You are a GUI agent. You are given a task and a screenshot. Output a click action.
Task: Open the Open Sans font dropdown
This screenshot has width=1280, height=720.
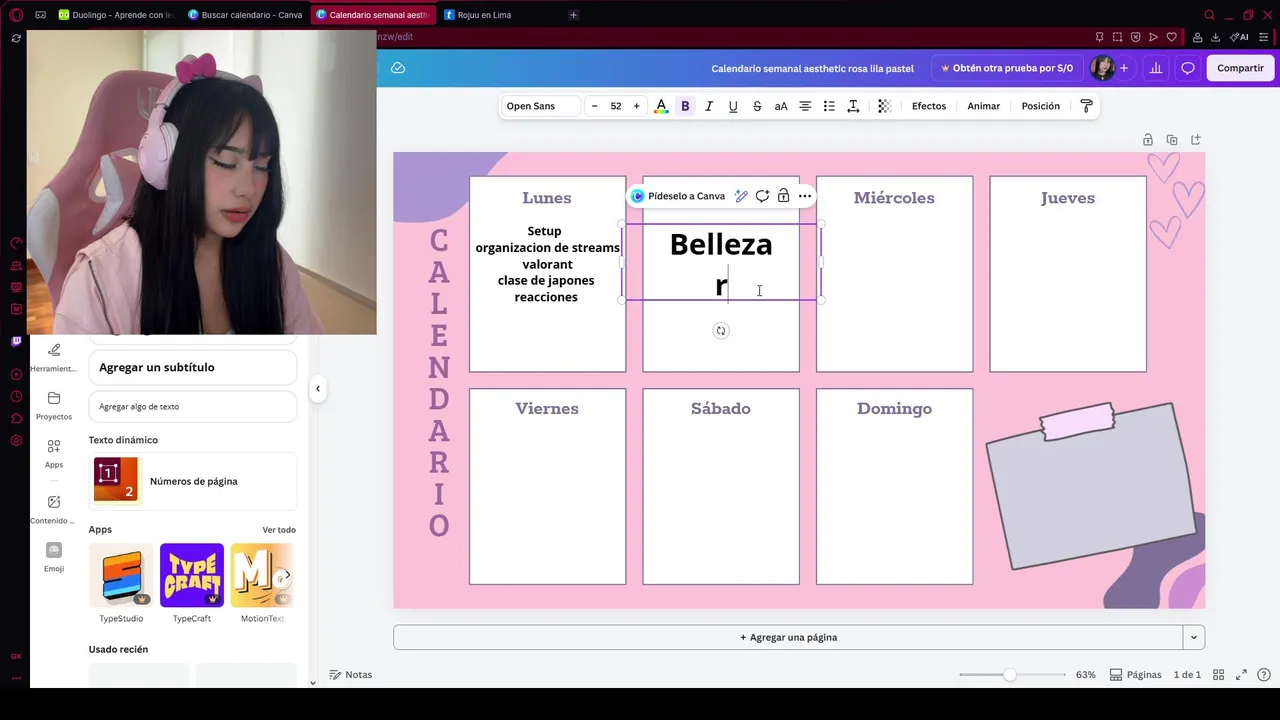[x=541, y=106]
